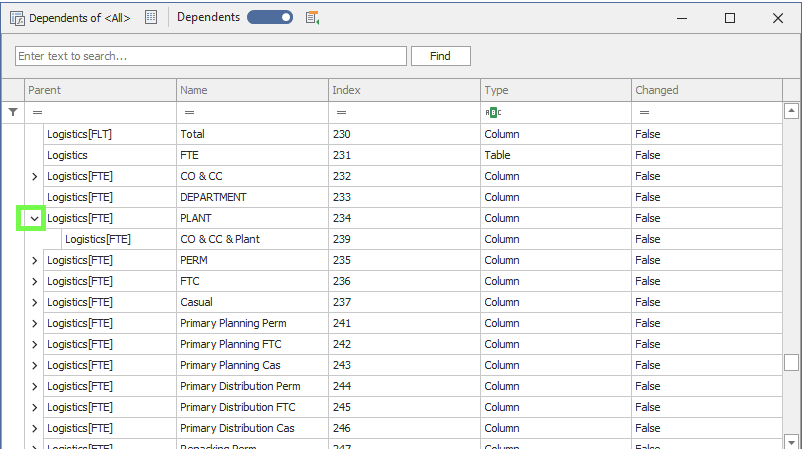Sort by the Index column header
Image resolution: width=802 pixels, height=449 pixels.
click(404, 90)
